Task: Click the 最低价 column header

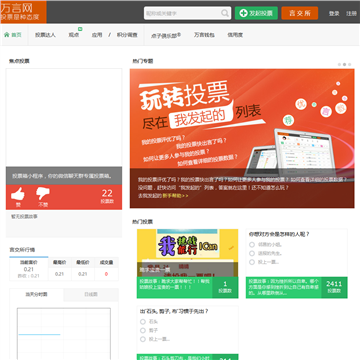Action: click(83, 263)
